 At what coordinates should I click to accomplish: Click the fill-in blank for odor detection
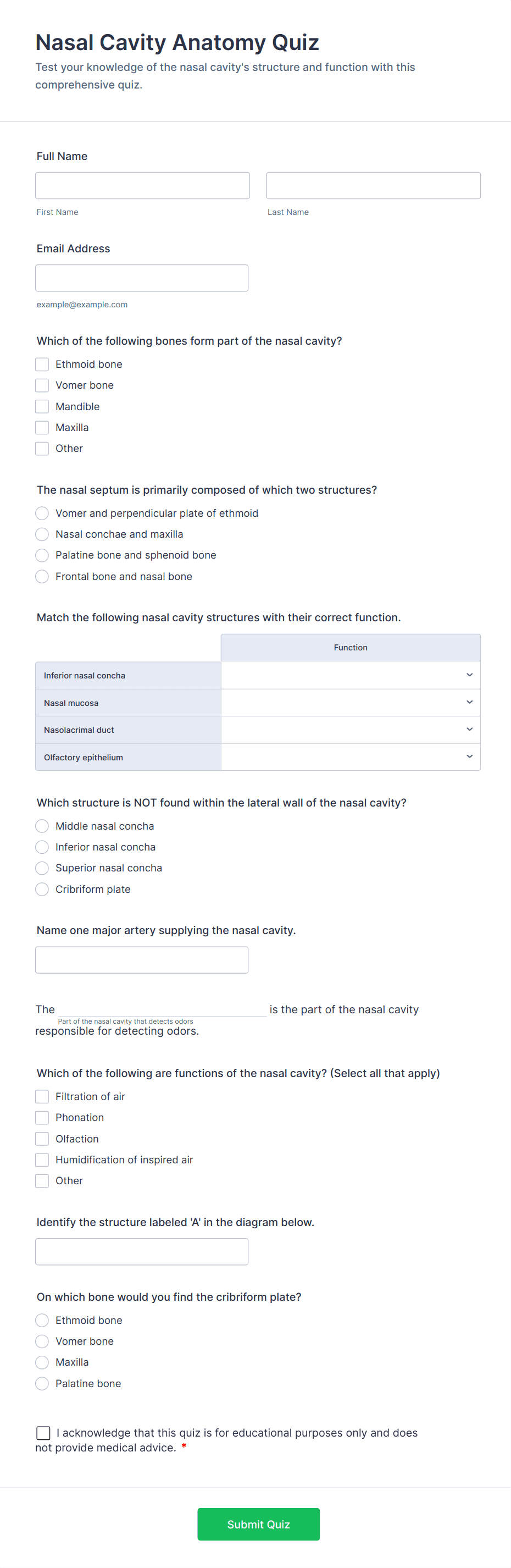(x=161, y=1009)
